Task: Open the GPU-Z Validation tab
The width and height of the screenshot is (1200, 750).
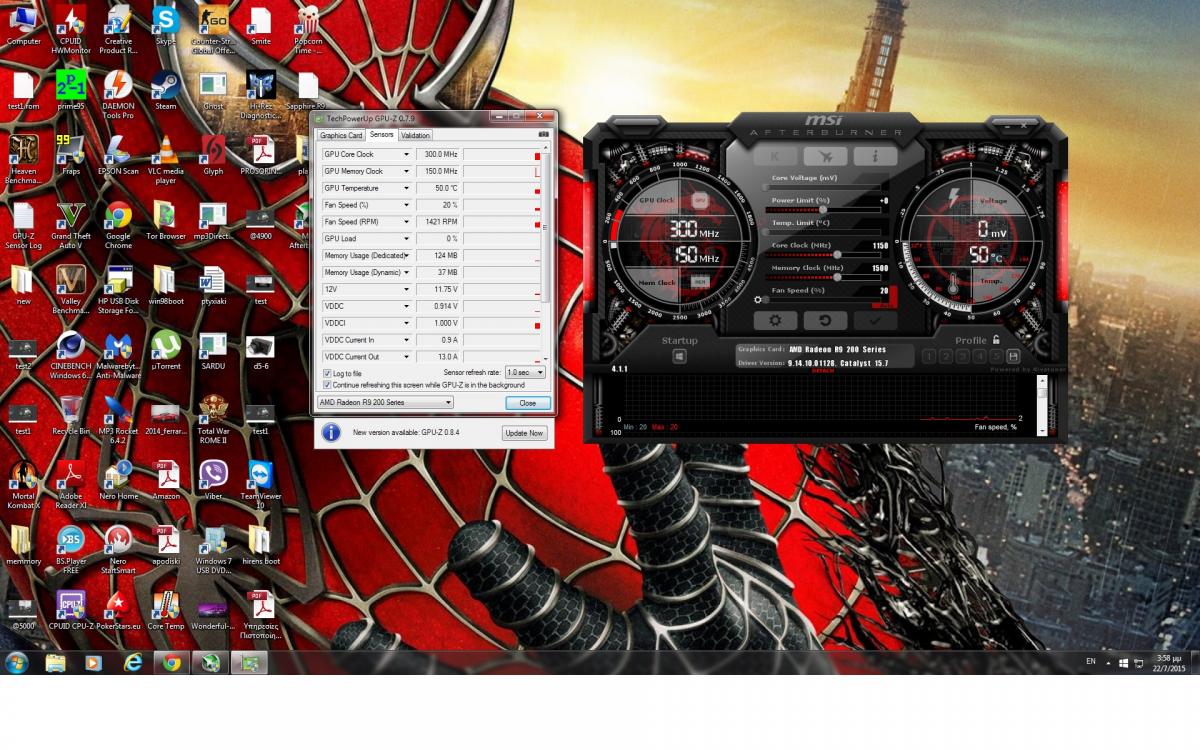Action: pyautogui.click(x=415, y=135)
